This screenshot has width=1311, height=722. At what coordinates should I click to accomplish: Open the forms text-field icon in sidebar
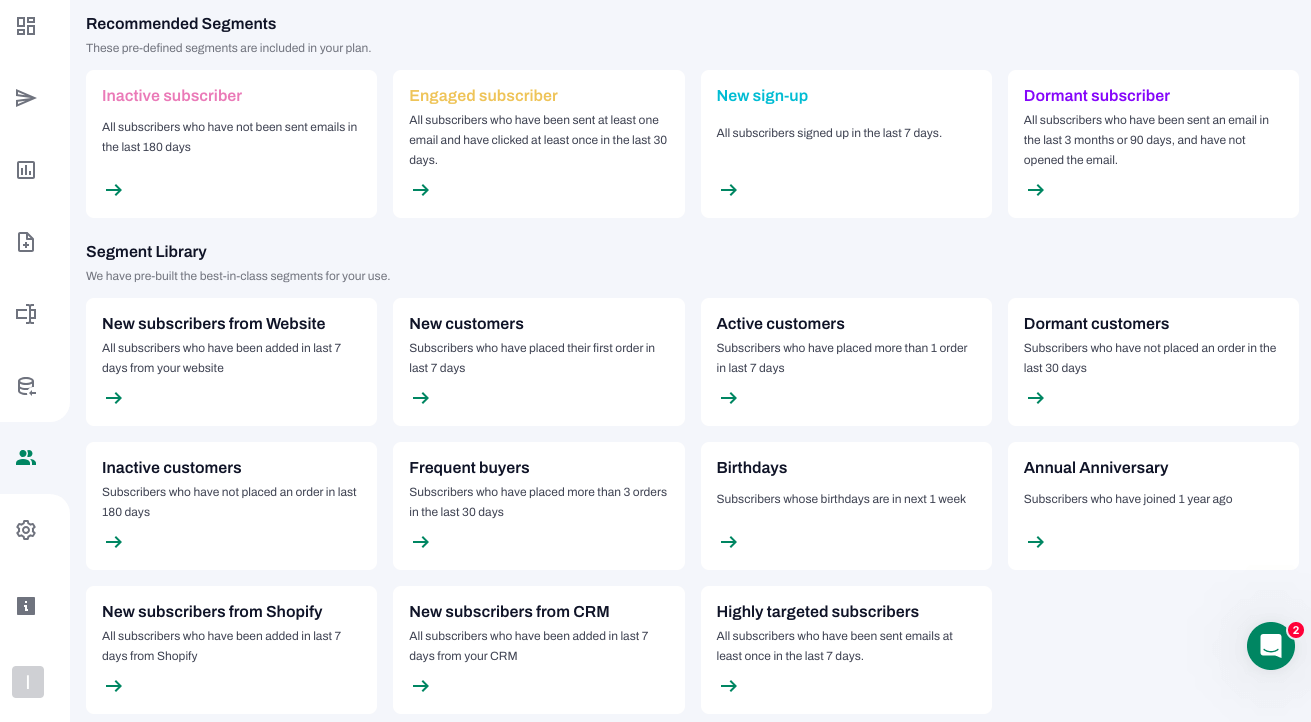[x=26, y=314]
